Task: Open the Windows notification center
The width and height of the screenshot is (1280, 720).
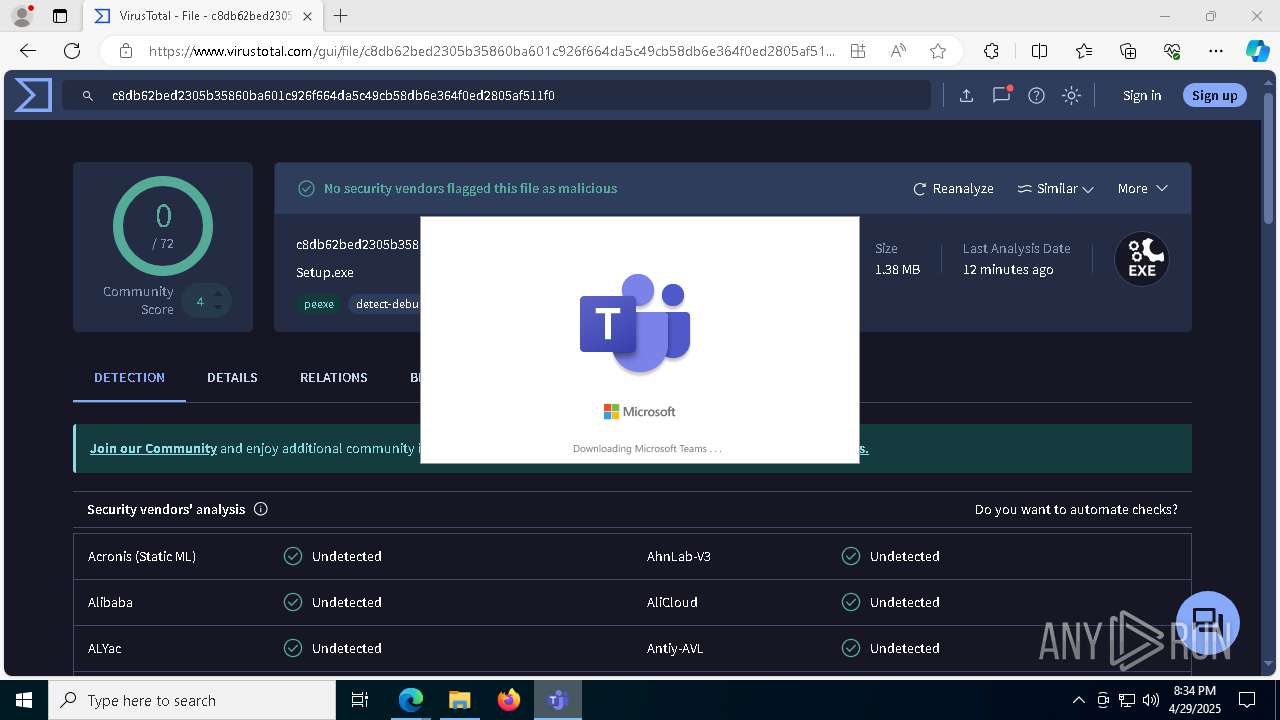Action: 1247,700
